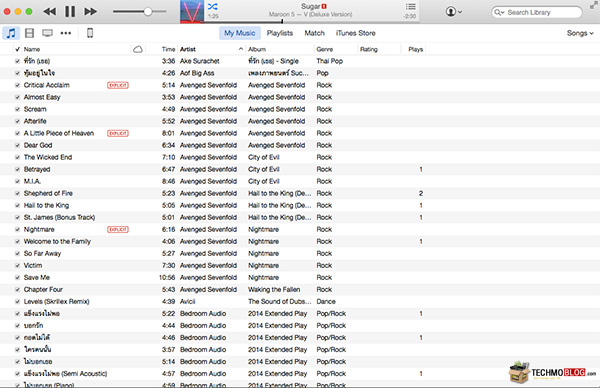Toggle shuffle in the now playing display
The height and width of the screenshot is (388, 600).
[x=213, y=7]
